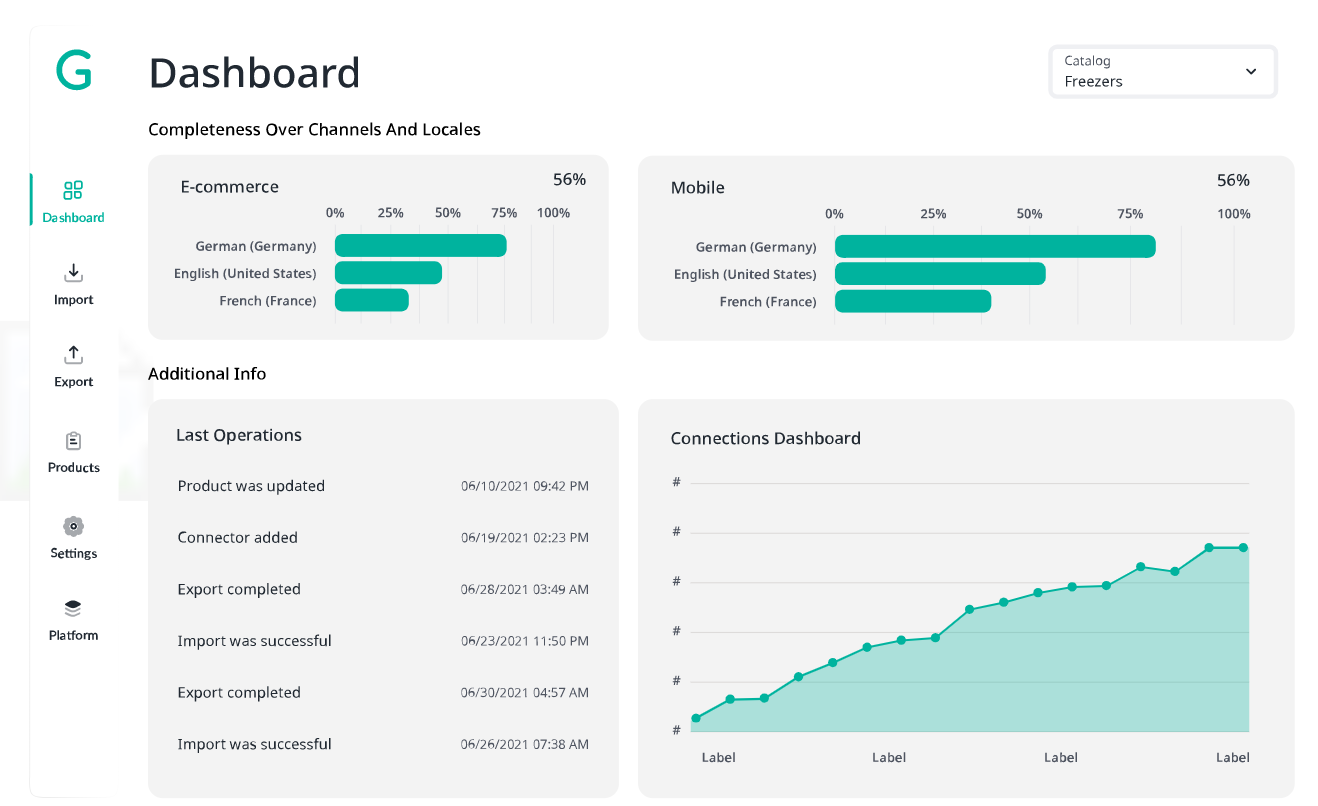The image size is (1318, 806).
Task: Select the Platform layers icon
Action: [x=73, y=609]
